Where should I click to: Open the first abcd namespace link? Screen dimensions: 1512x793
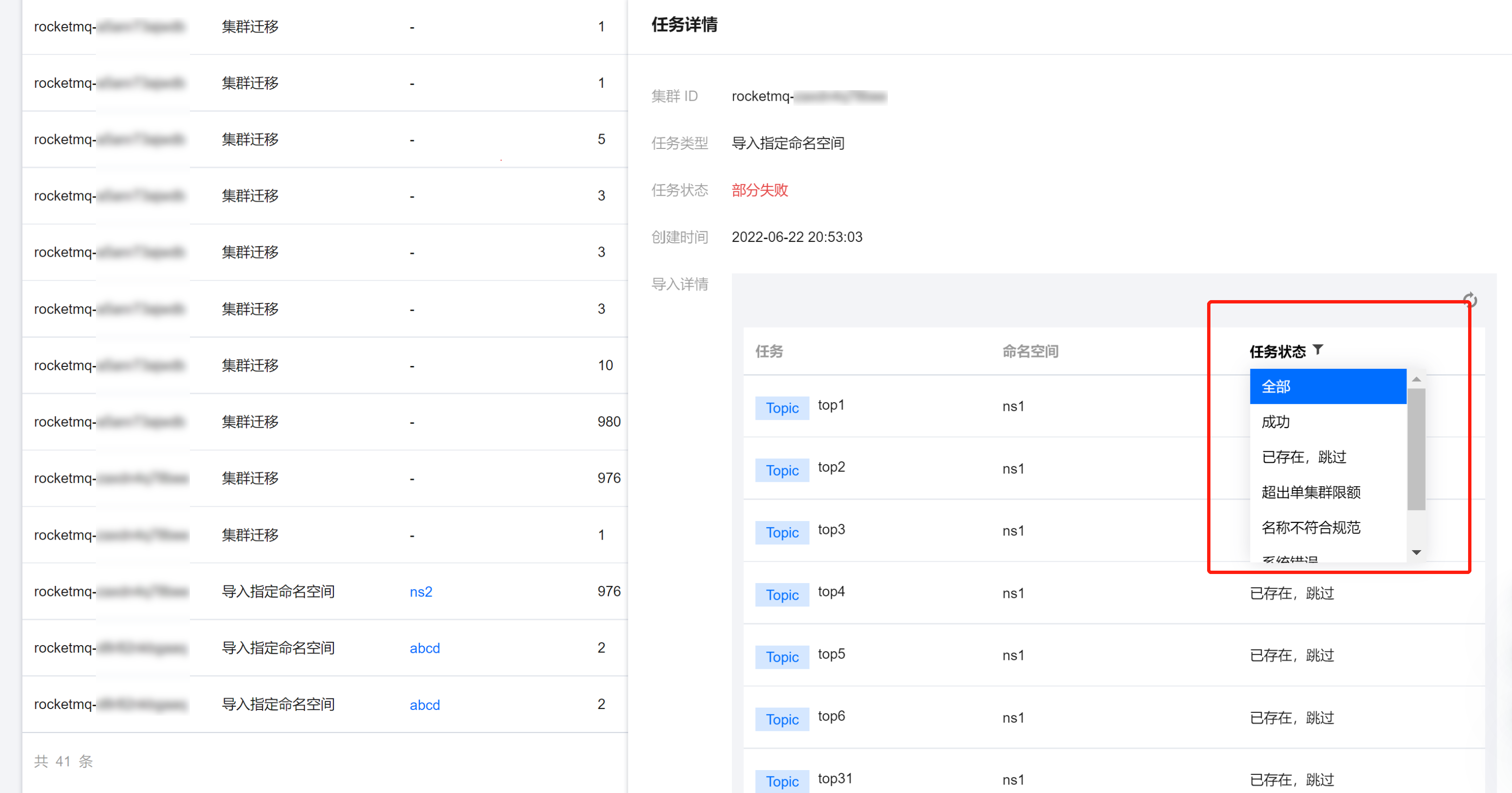(x=424, y=648)
